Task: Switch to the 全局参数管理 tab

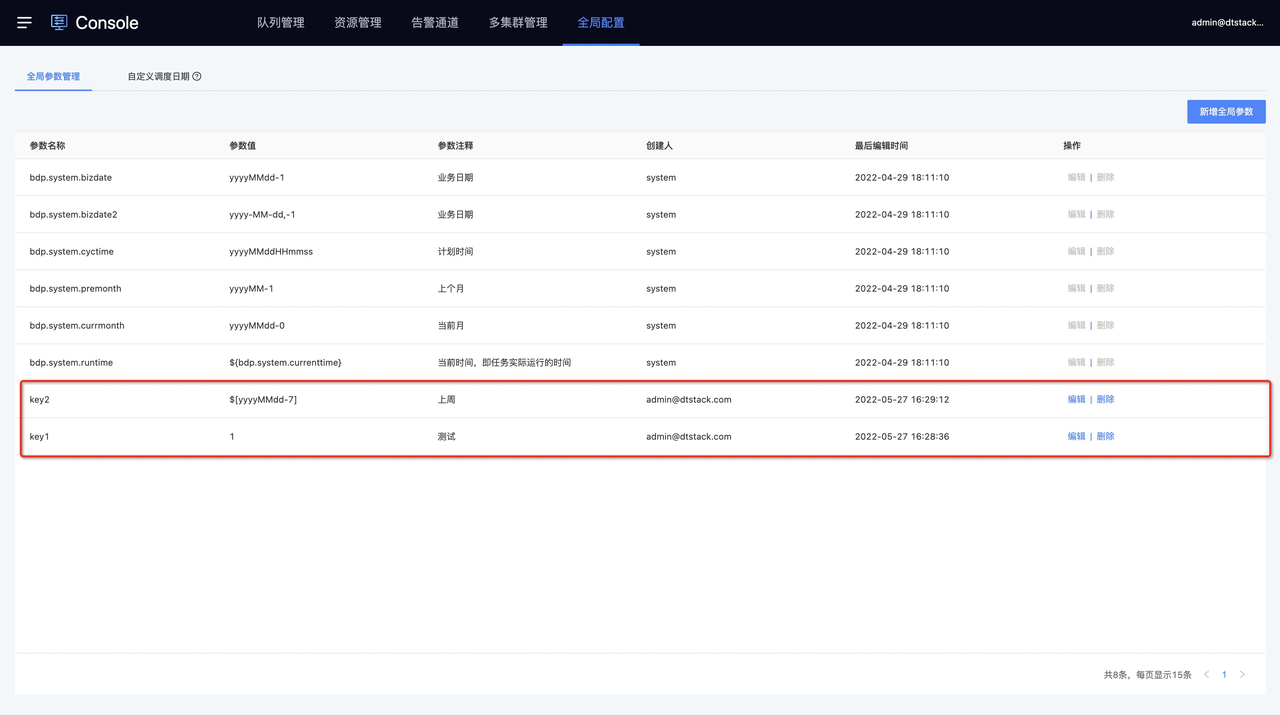Action: tap(53, 76)
